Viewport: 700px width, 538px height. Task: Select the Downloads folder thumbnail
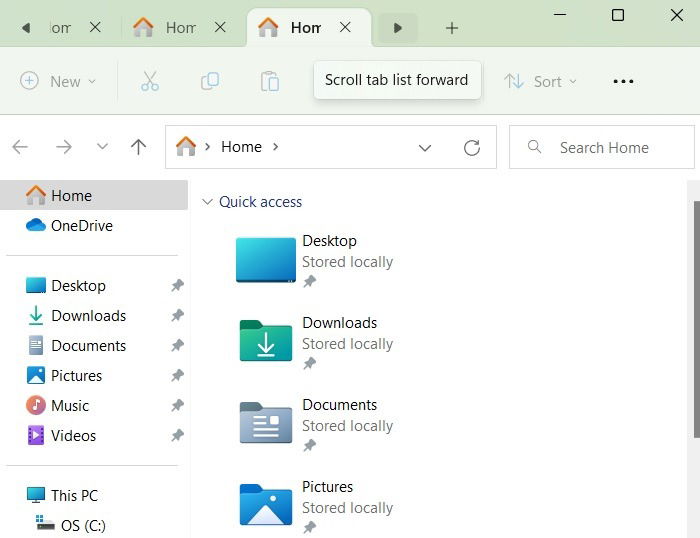click(266, 340)
